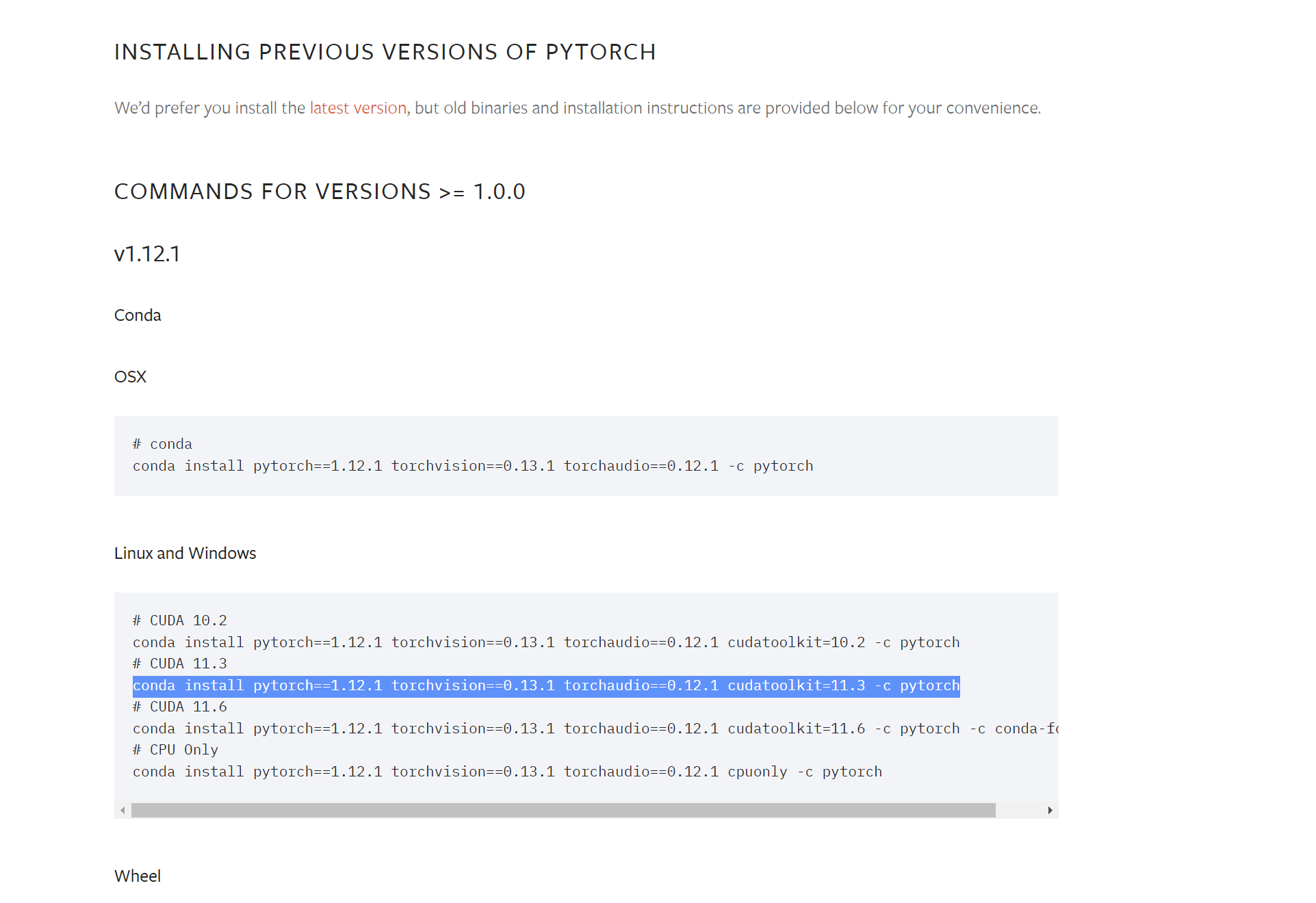Click the 'Wheel' subheading
The width and height of the screenshot is (1316, 903).
pos(138,876)
